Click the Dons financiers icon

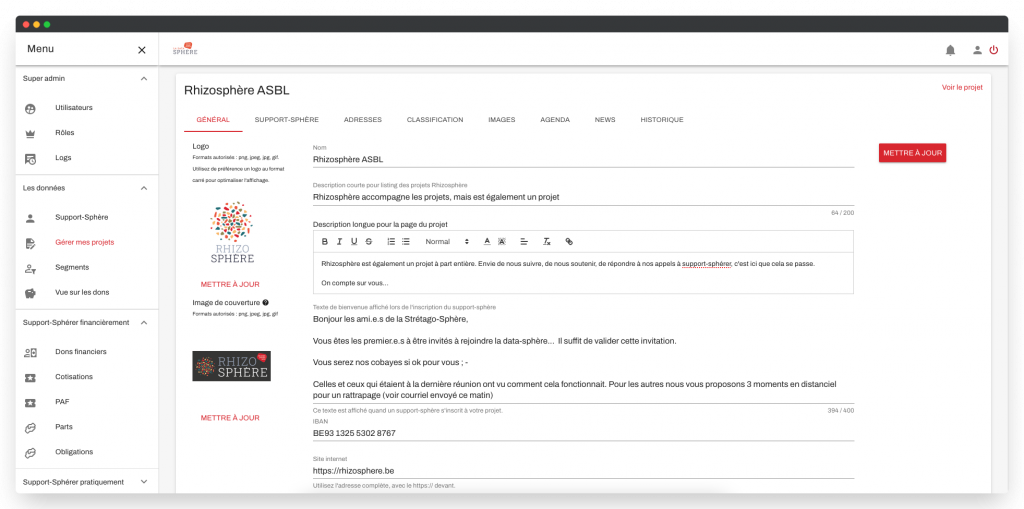30,352
